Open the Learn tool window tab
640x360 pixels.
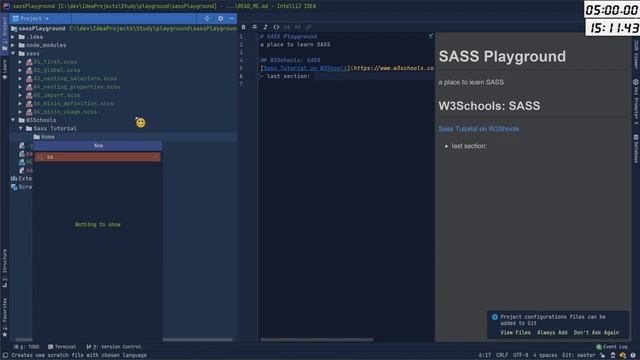click(4, 69)
